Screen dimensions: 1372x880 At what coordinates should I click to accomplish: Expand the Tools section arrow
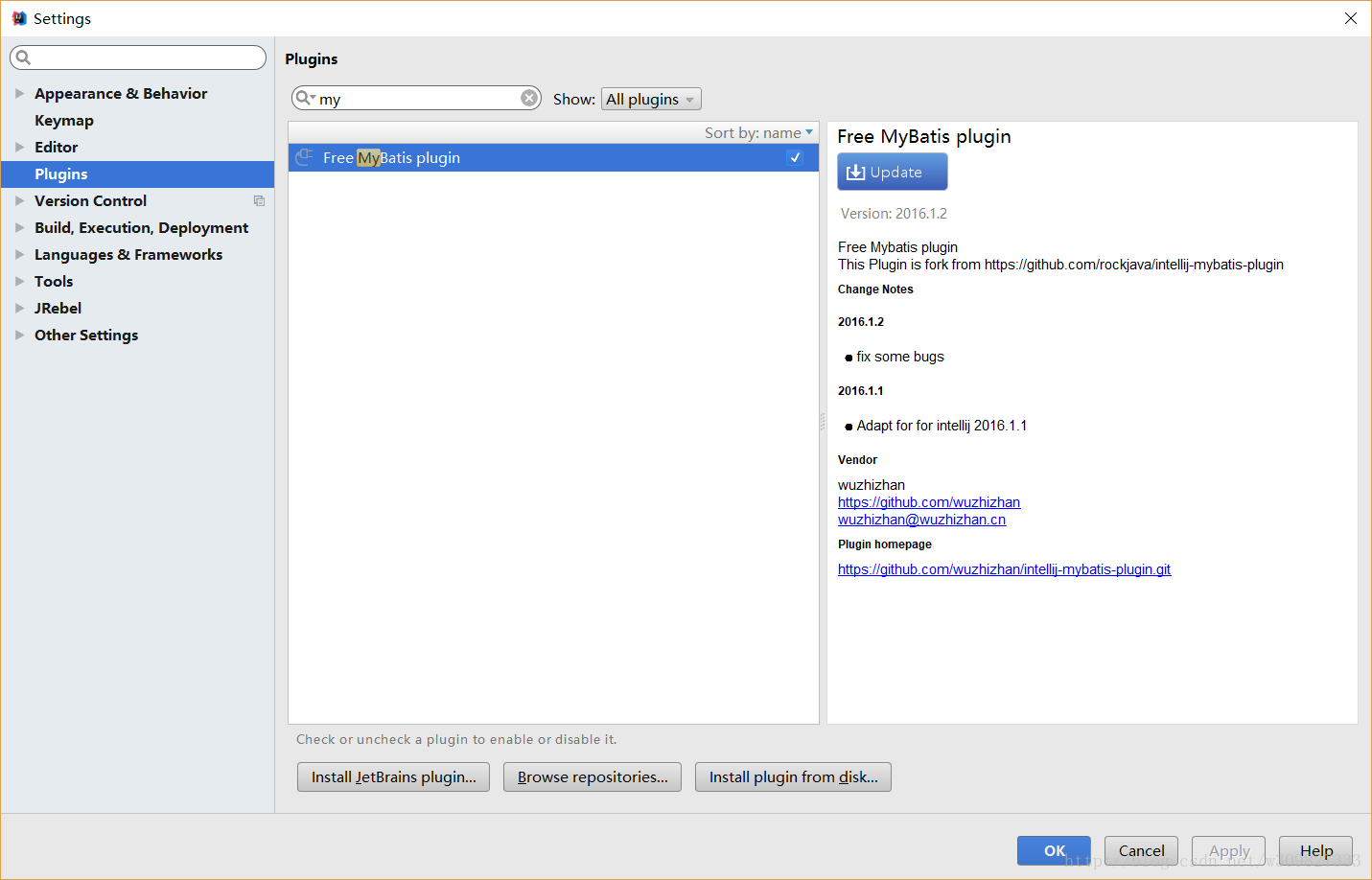tap(19, 281)
